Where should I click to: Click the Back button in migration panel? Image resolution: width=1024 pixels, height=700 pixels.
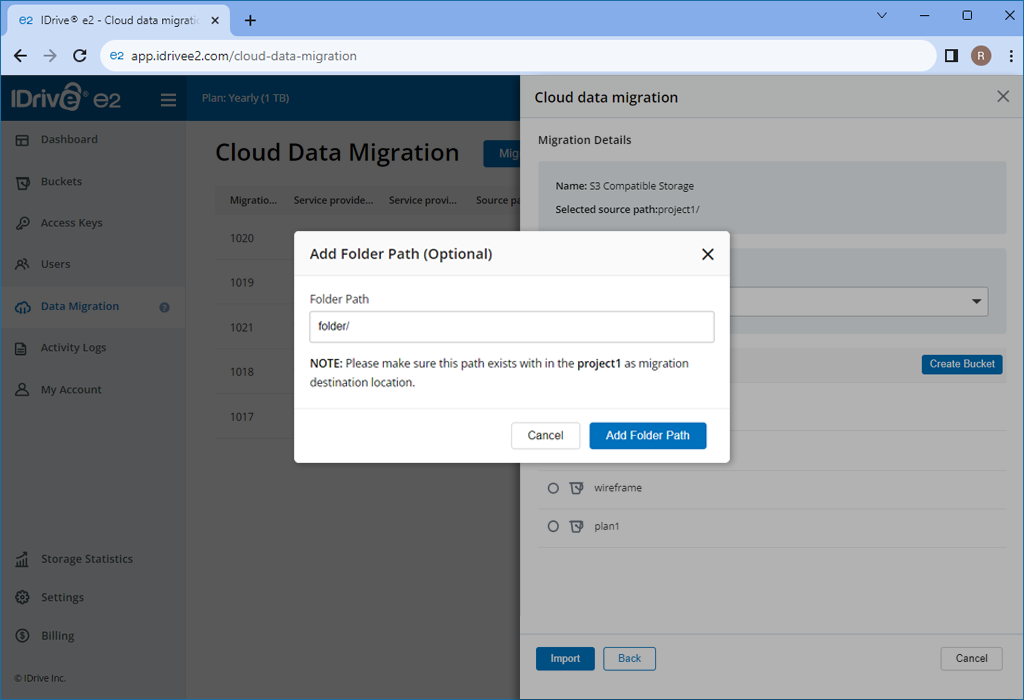click(630, 658)
